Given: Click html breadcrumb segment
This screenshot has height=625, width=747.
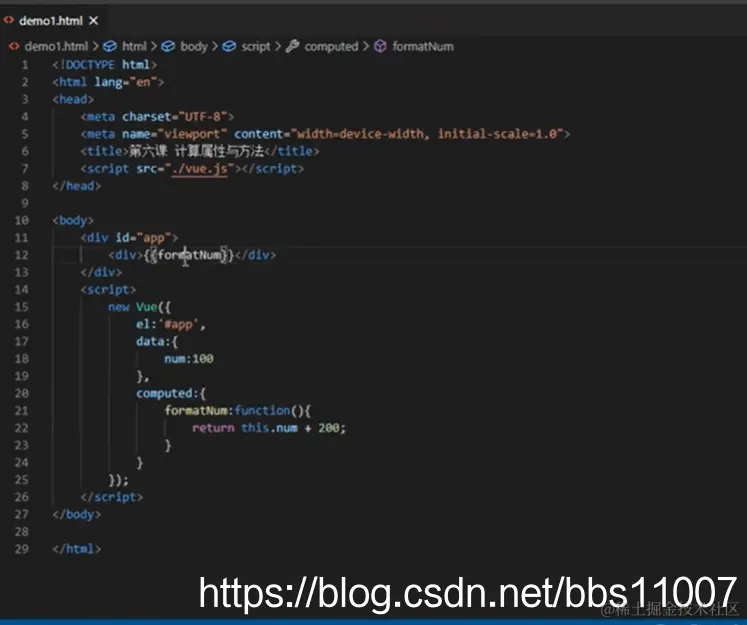Looking at the screenshot, I should (134, 46).
